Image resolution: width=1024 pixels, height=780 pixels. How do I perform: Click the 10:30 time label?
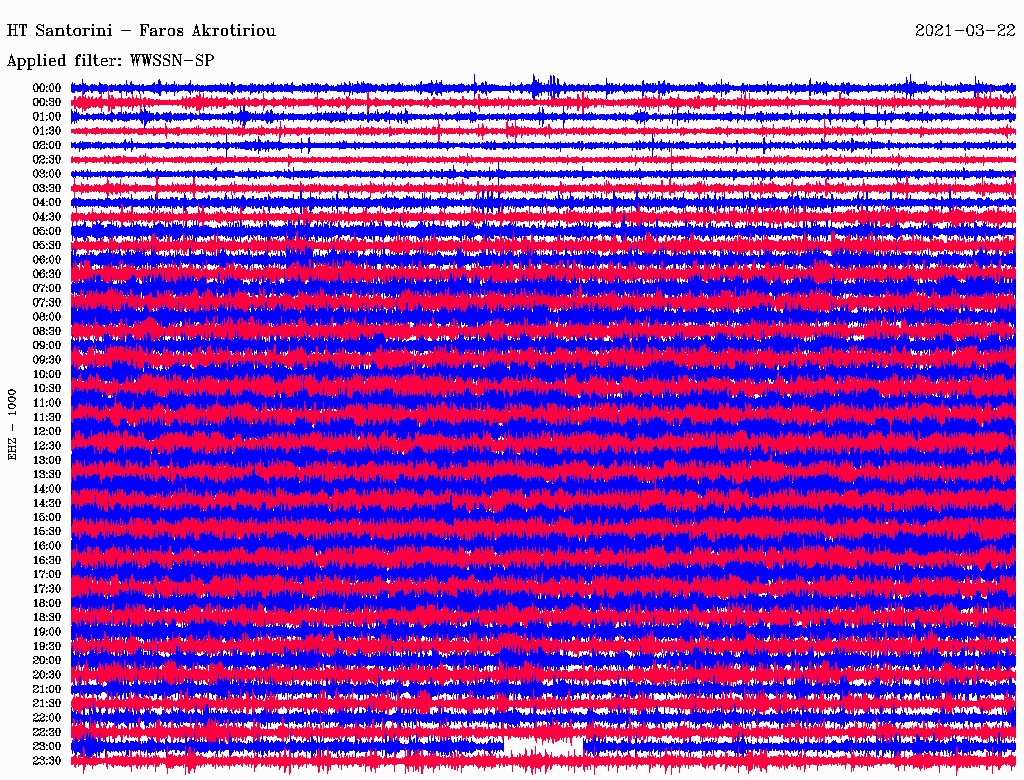click(x=47, y=389)
